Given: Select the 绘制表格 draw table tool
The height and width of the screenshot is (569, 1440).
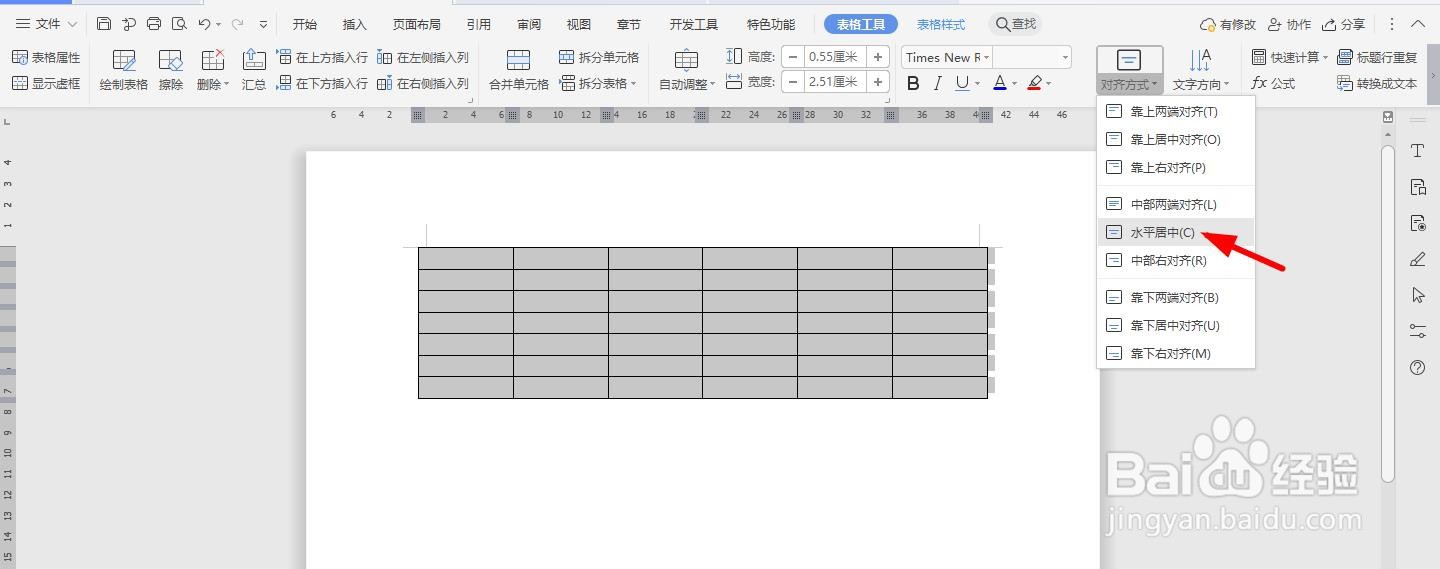Looking at the screenshot, I should click(124, 70).
